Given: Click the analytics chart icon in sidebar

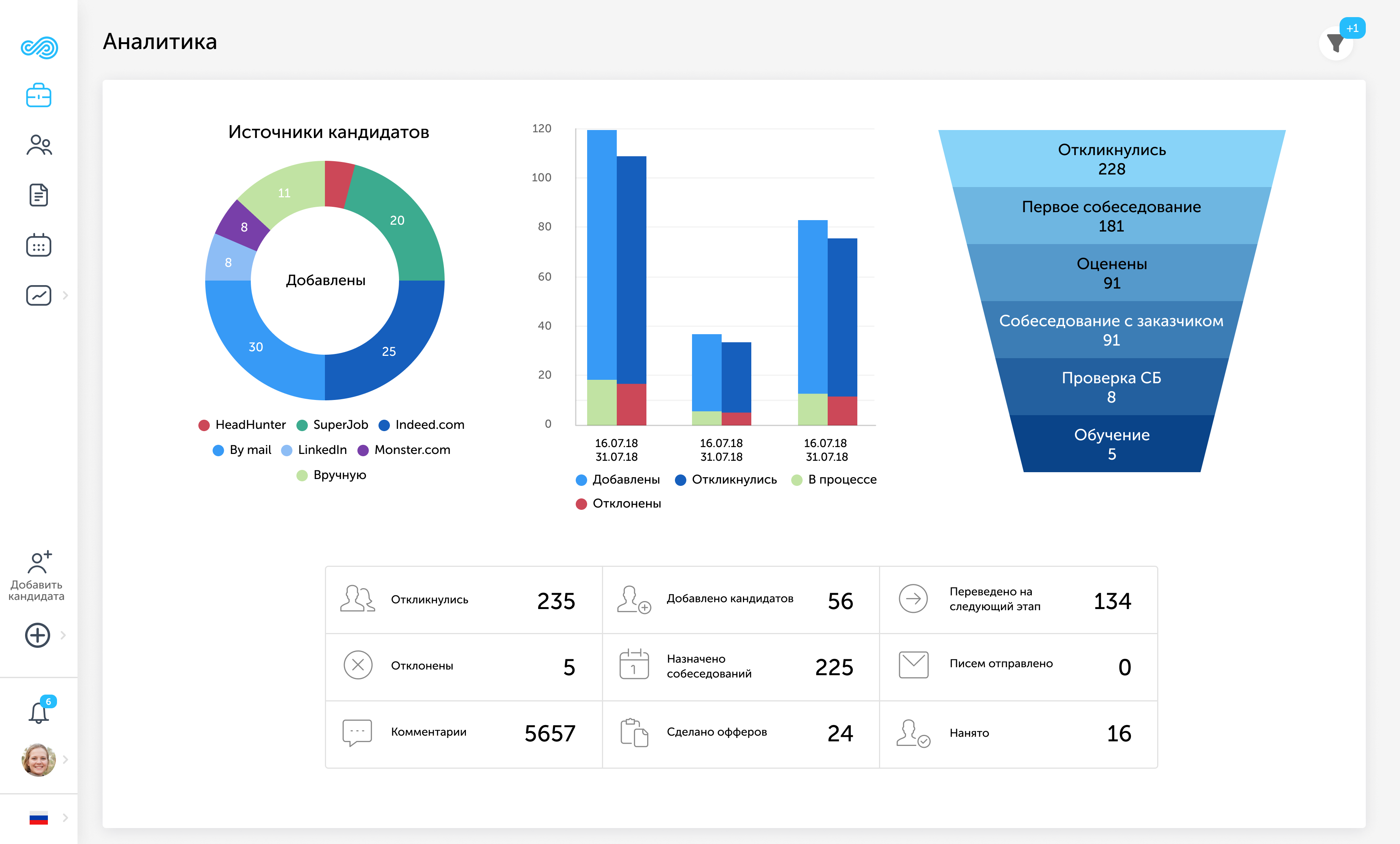Looking at the screenshot, I should pos(39,295).
